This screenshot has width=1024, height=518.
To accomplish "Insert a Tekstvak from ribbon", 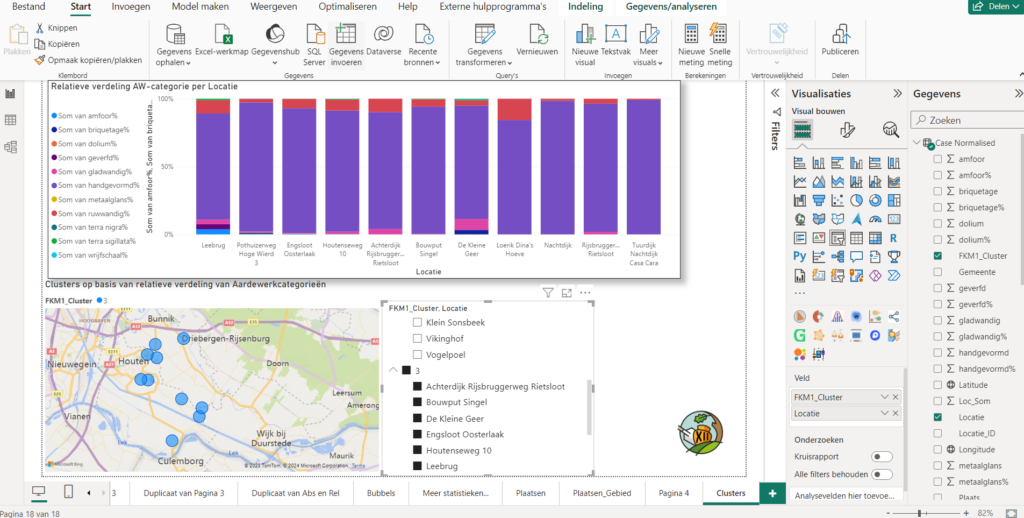I will point(616,35).
